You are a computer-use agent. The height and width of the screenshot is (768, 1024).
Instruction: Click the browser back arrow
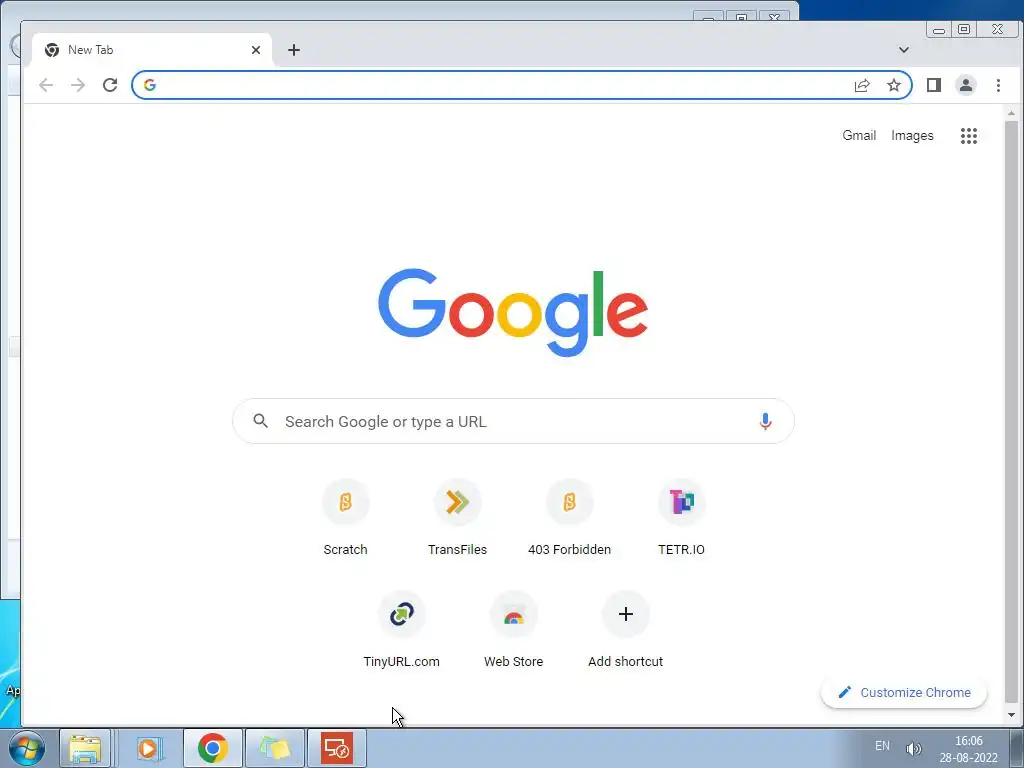[x=46, y=85]
